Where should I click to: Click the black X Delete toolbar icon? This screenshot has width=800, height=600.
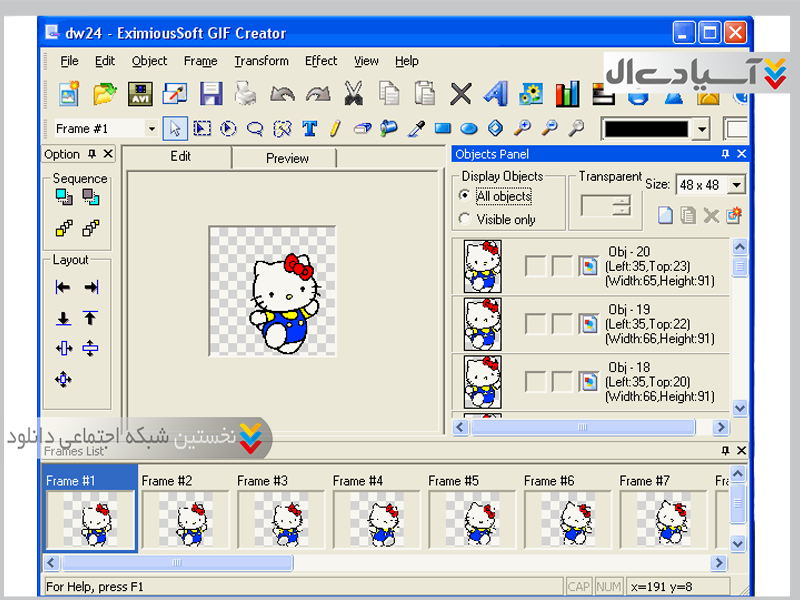(460, 94)
